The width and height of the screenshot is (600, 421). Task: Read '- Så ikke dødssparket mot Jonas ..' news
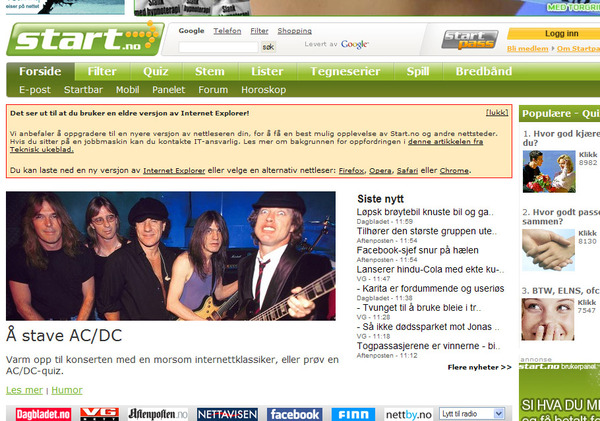click(x=428, y=327)
